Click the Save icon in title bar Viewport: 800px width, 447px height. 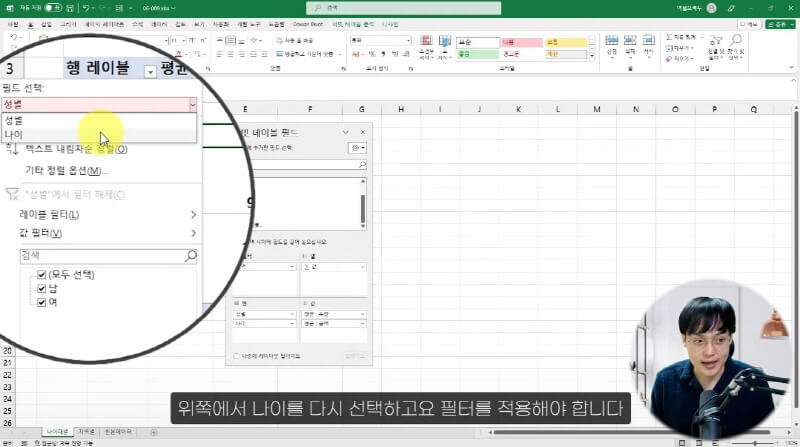tap(70, 8)
